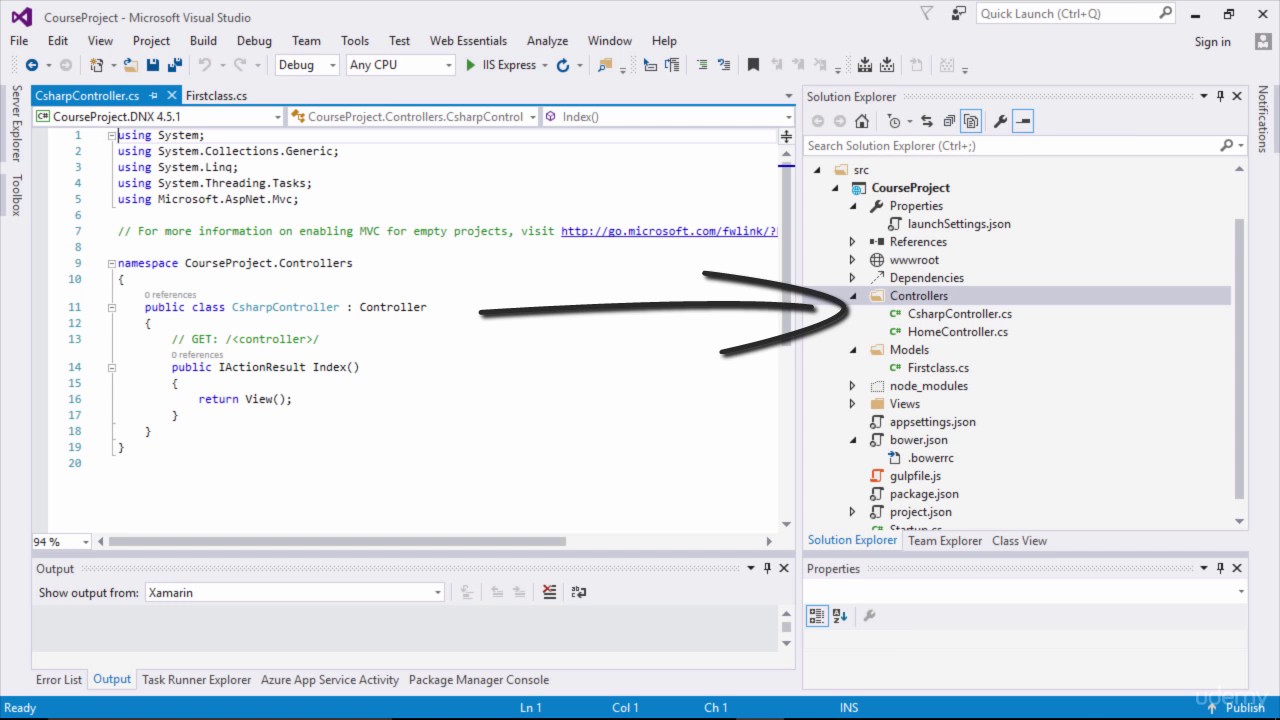Click the Alphabetical sort icon in Properties

pos(840,616)
